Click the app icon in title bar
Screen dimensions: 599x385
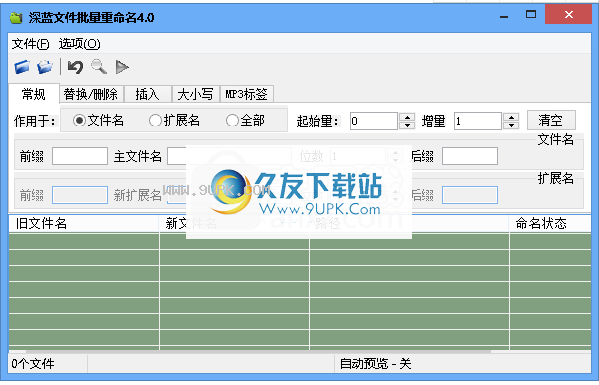pyautogui.click(x=16, y=18)
